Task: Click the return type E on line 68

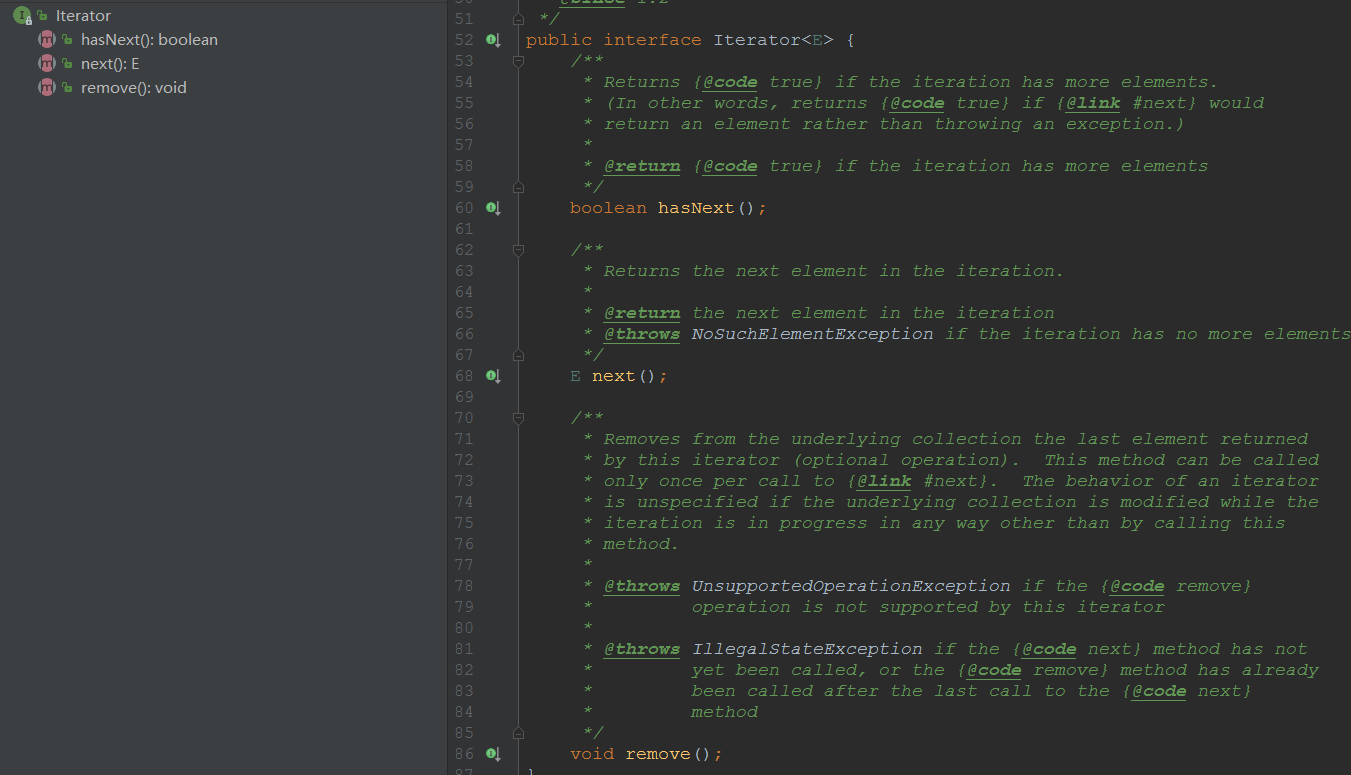Action: pos(575,376)
